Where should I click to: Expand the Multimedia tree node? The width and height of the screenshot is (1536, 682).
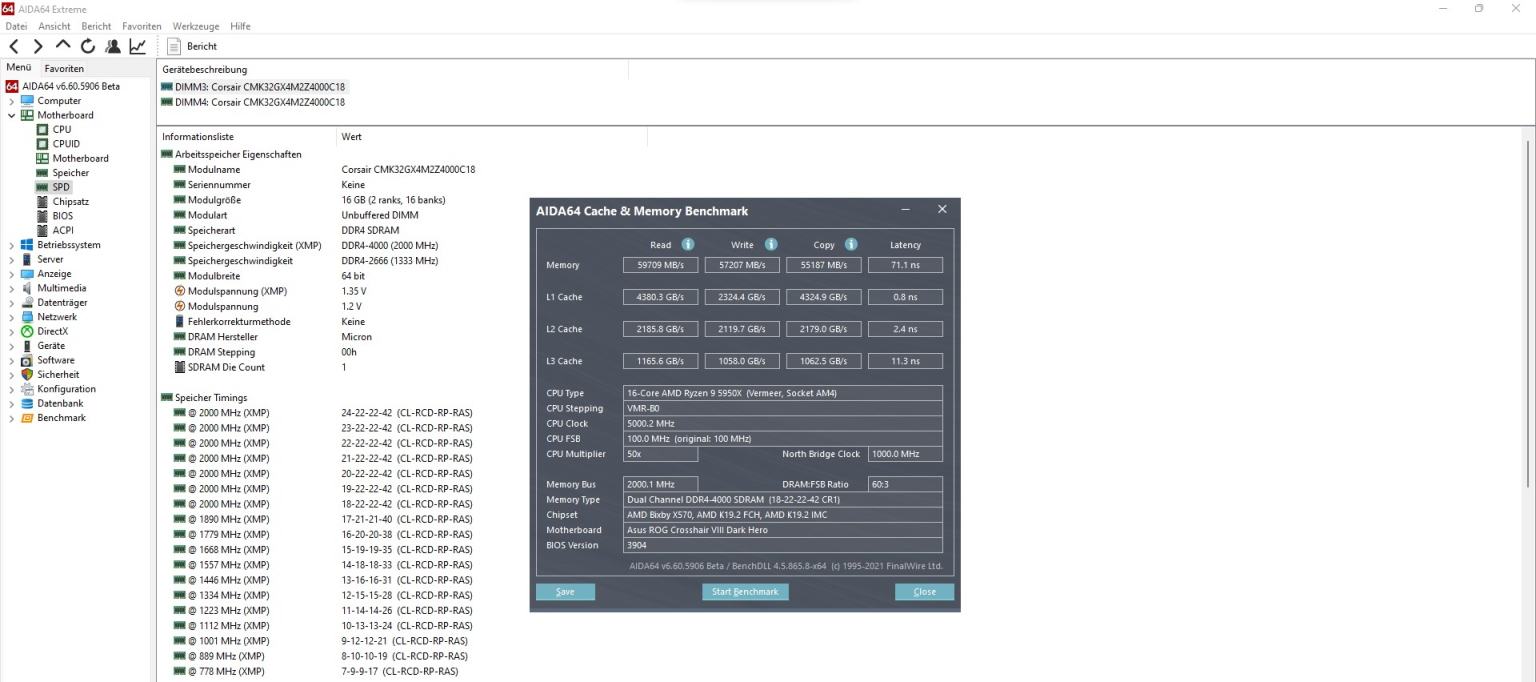point(12,288)
